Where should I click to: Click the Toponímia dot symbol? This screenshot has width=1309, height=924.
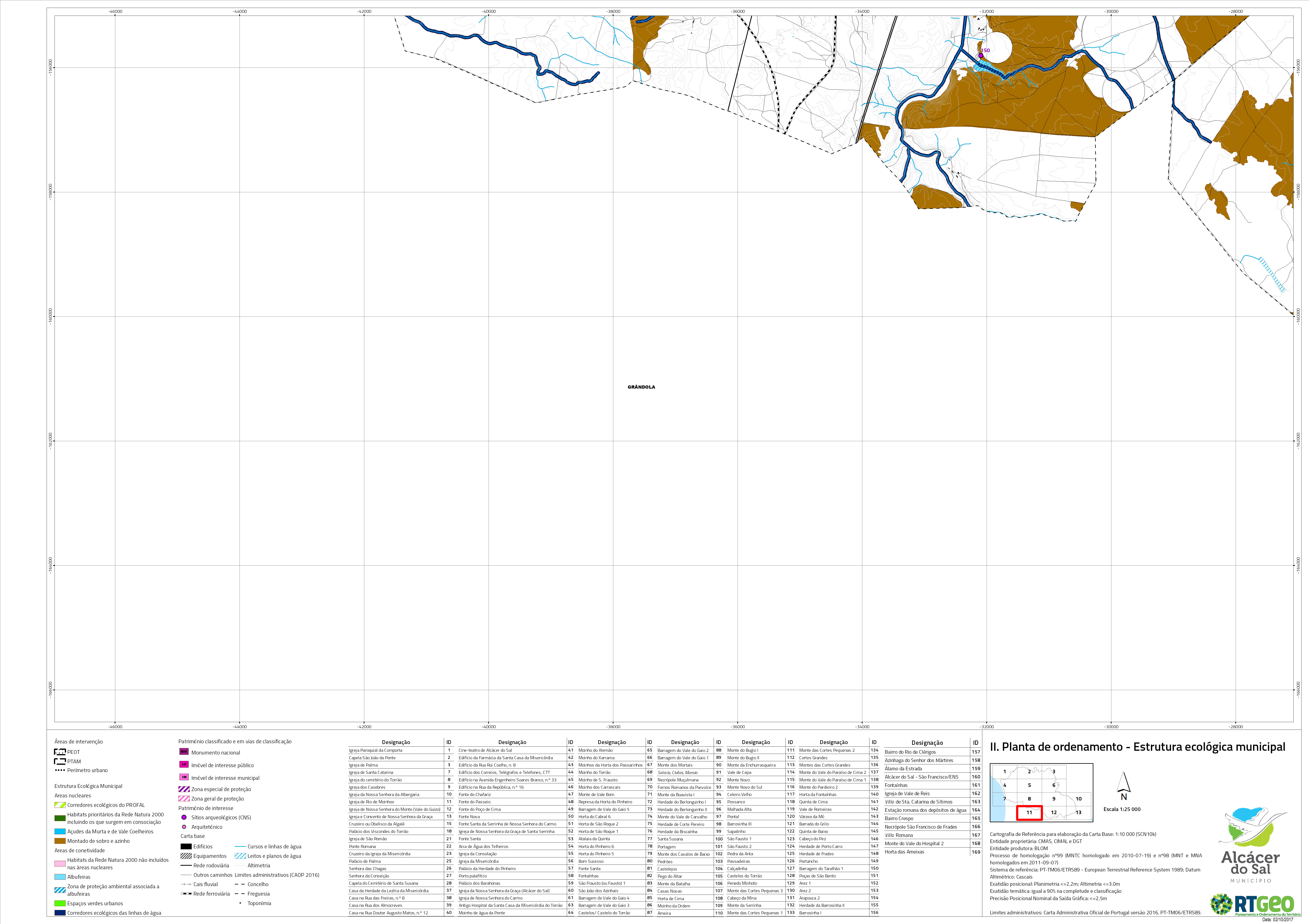(240, 903)
